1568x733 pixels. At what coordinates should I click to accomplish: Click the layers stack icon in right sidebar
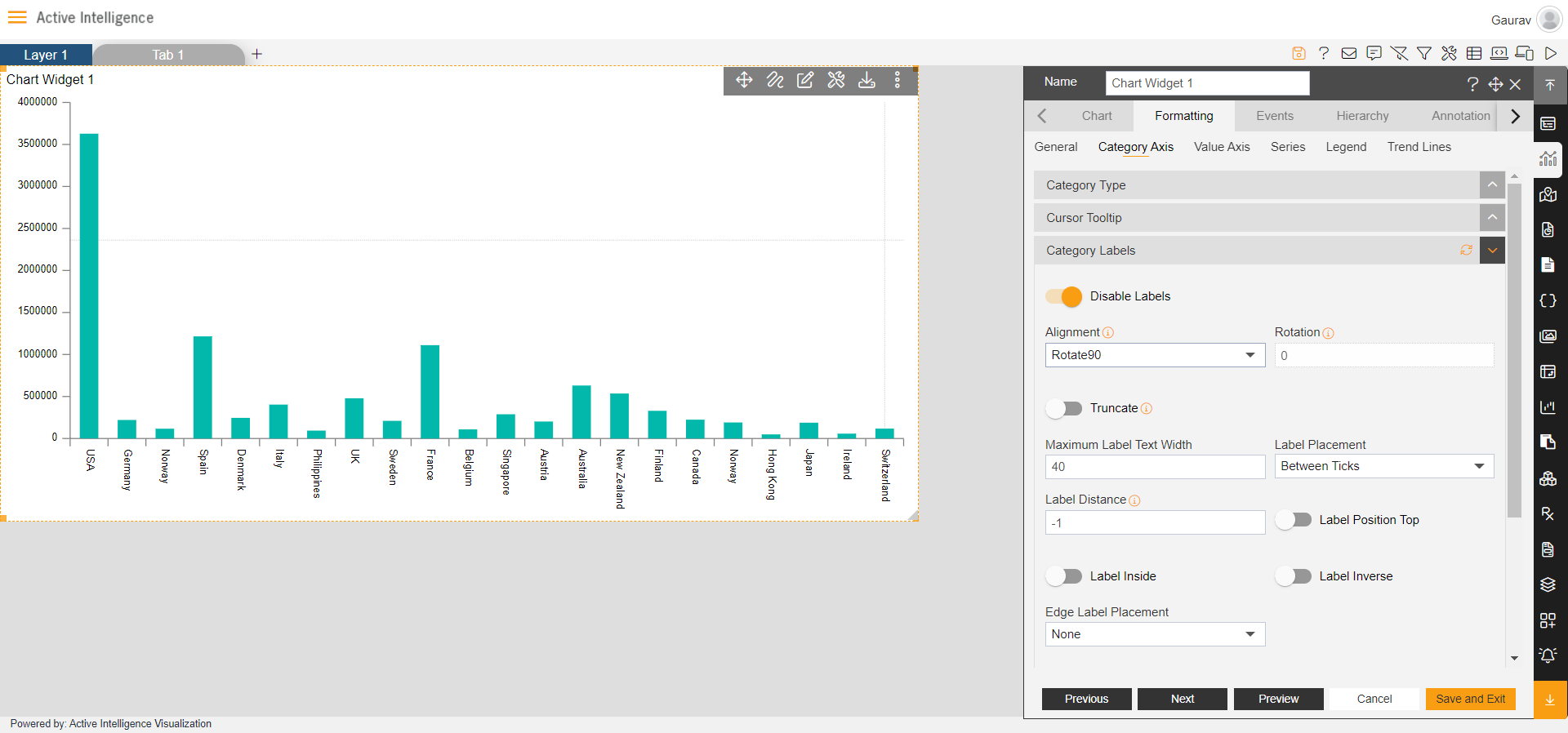1548,584
